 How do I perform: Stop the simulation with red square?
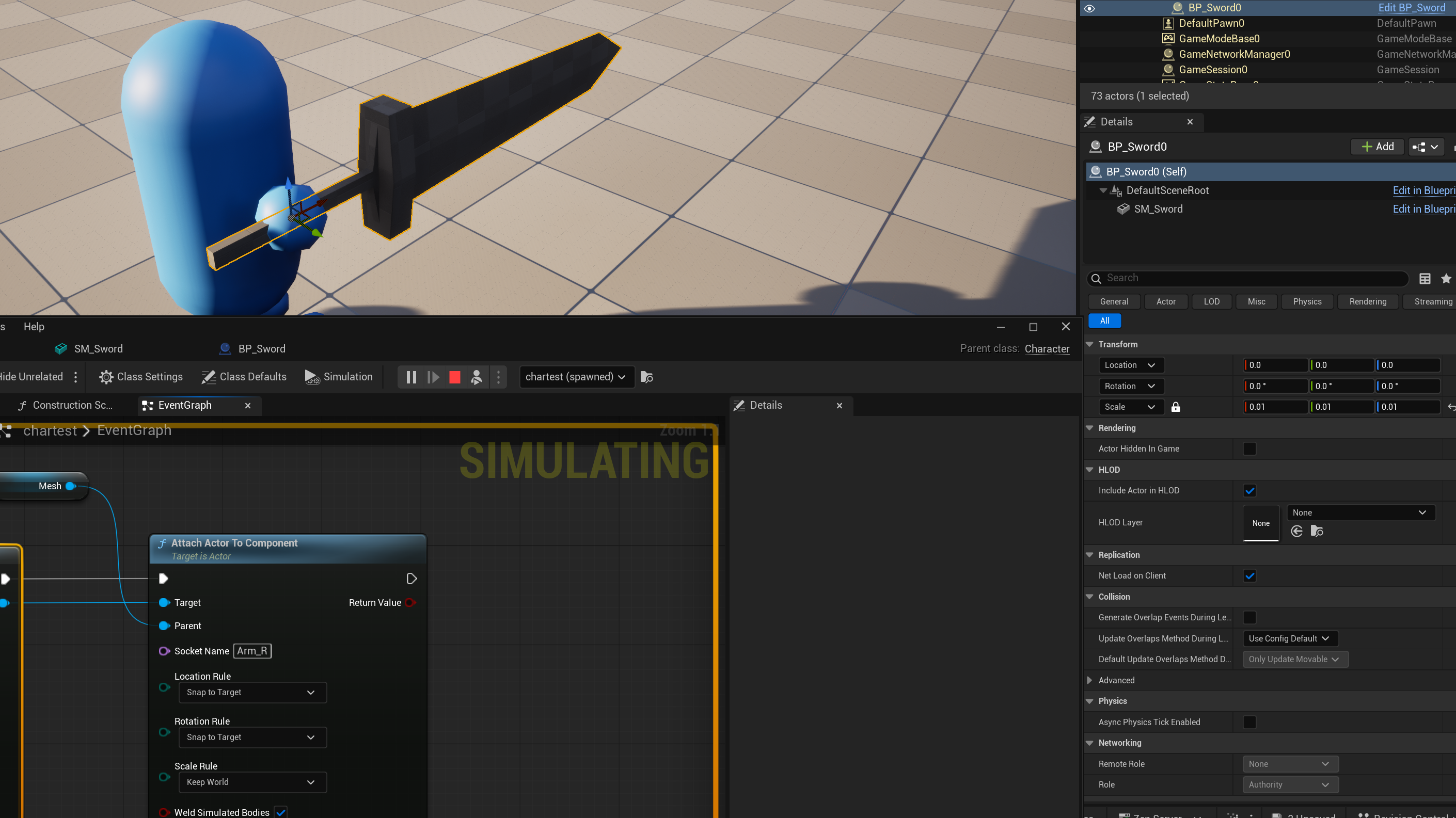pos(454,377)
